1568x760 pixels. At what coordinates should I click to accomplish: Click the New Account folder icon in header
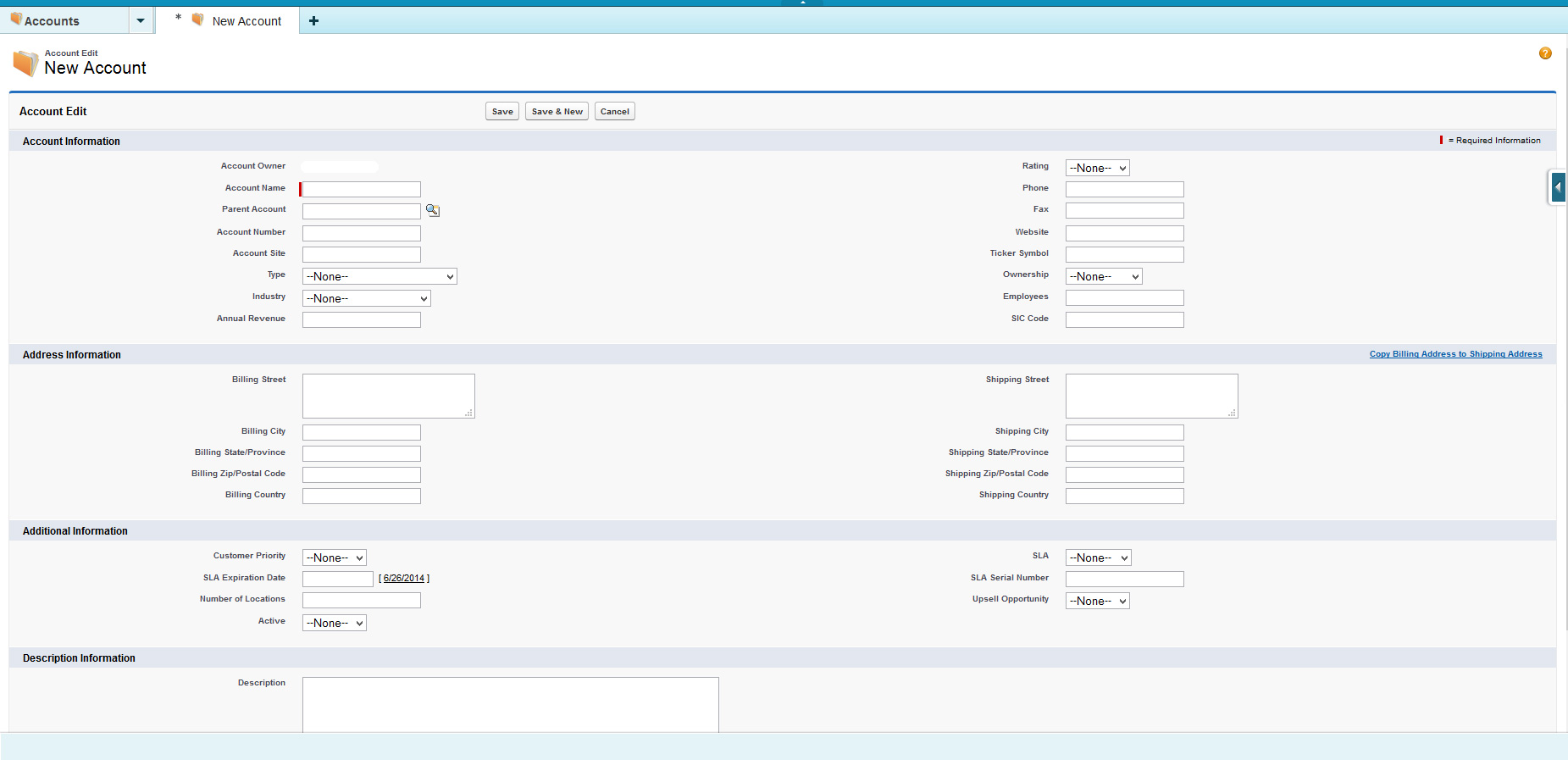point(25,64)
